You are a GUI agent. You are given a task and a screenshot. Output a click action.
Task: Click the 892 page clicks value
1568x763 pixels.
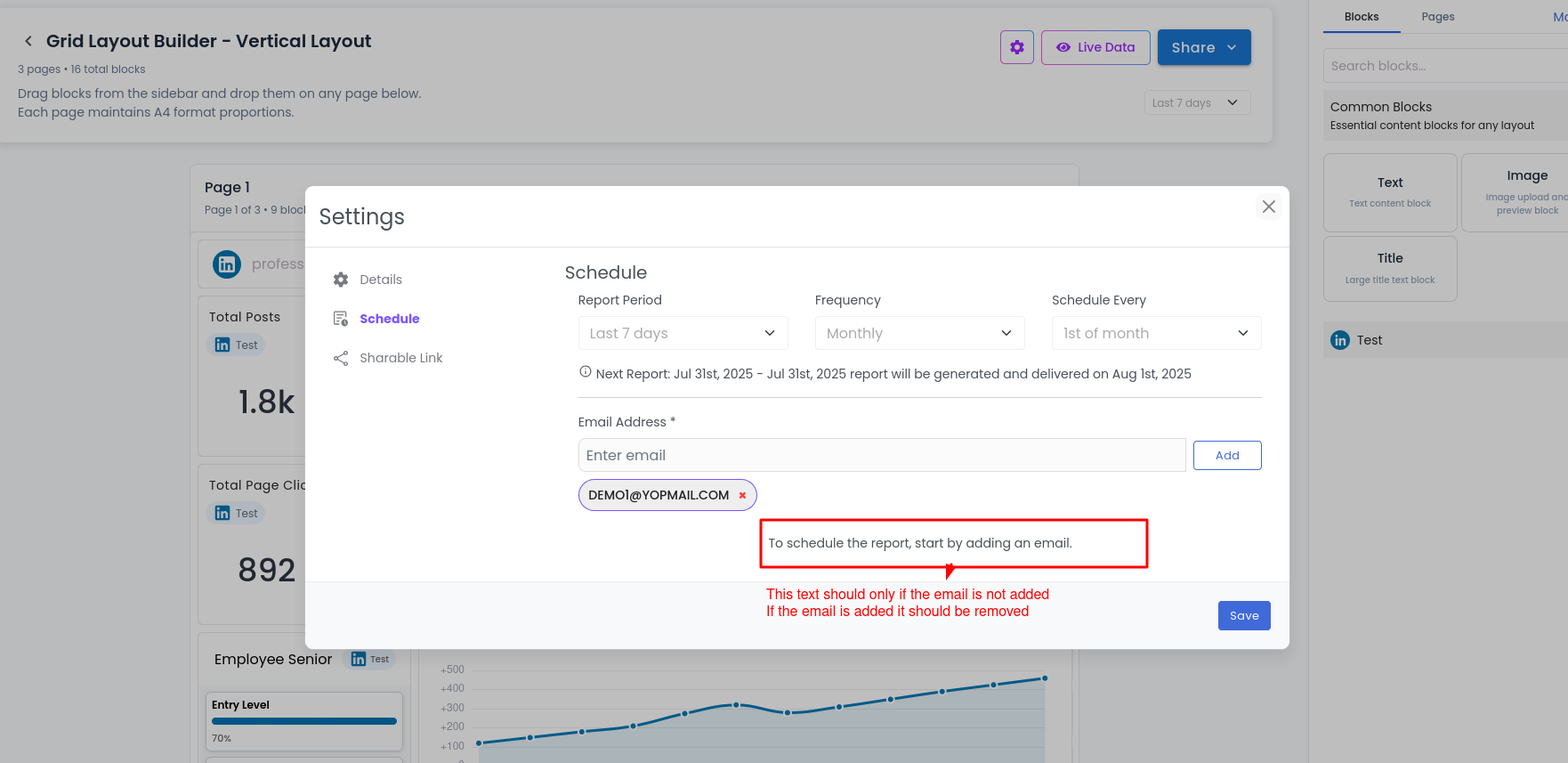266,570
